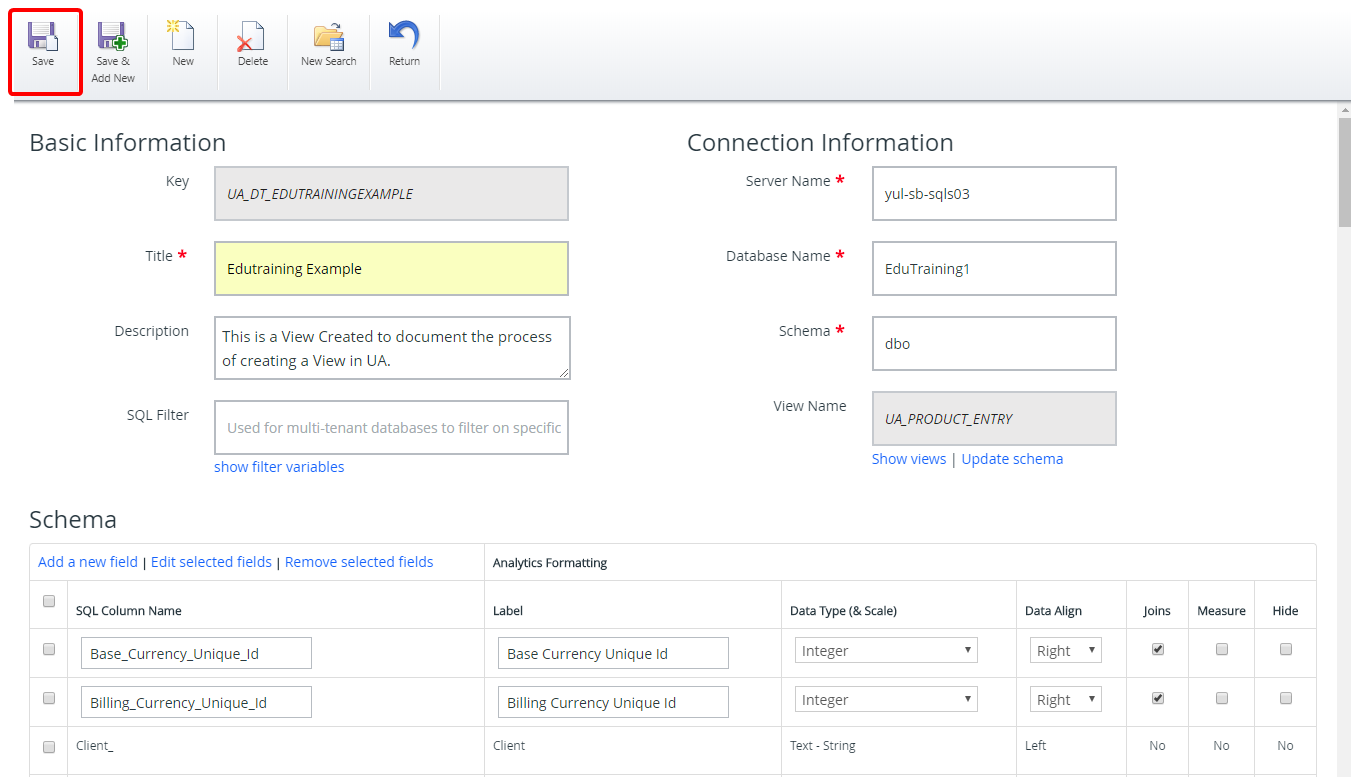Click the Data Align column header
The image size is (1351, 777).
tap(1053, 611)
